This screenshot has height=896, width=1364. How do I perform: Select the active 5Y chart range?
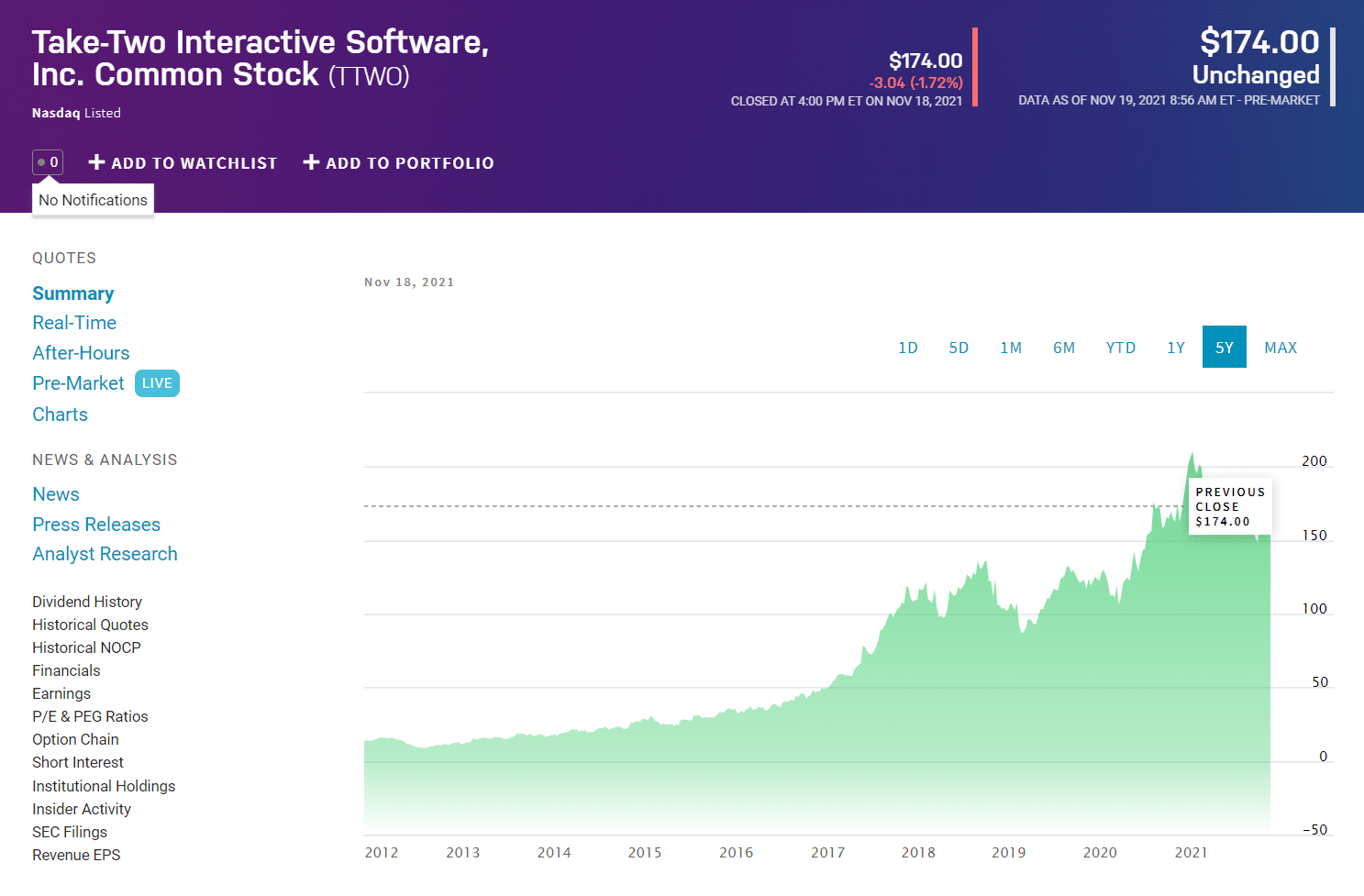click(x=1225, y=347)
